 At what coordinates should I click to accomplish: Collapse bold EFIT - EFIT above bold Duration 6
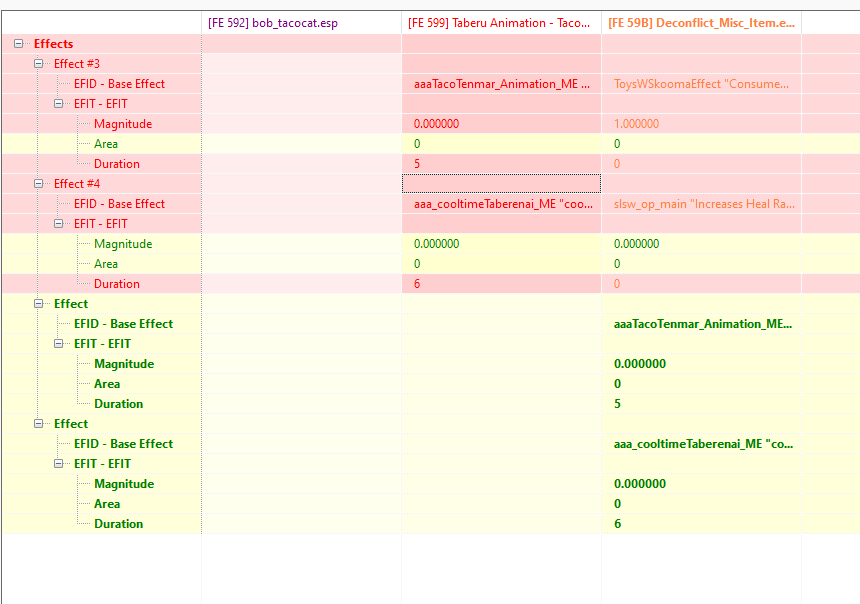point(59,464)
